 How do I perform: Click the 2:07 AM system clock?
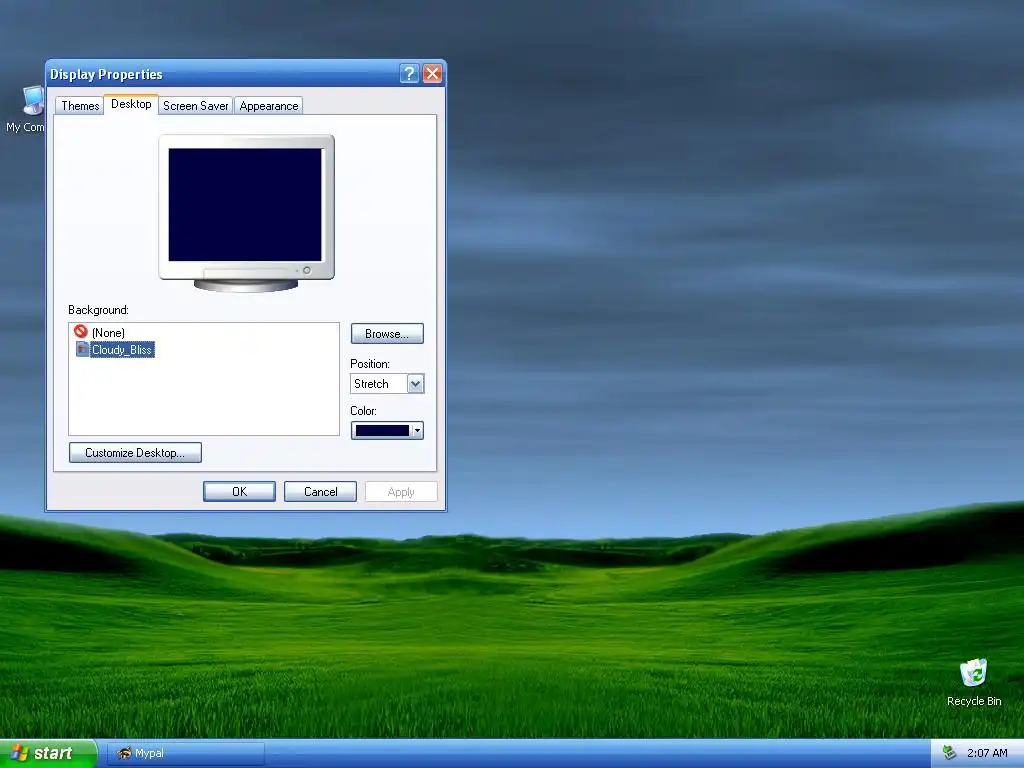pos(987,753)
